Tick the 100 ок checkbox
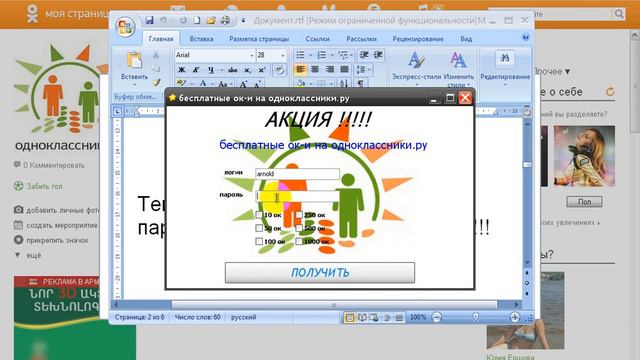 [259, 241]
